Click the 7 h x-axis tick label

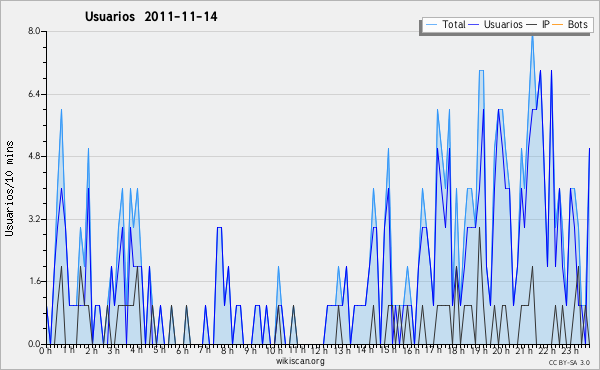coord(205,350)
